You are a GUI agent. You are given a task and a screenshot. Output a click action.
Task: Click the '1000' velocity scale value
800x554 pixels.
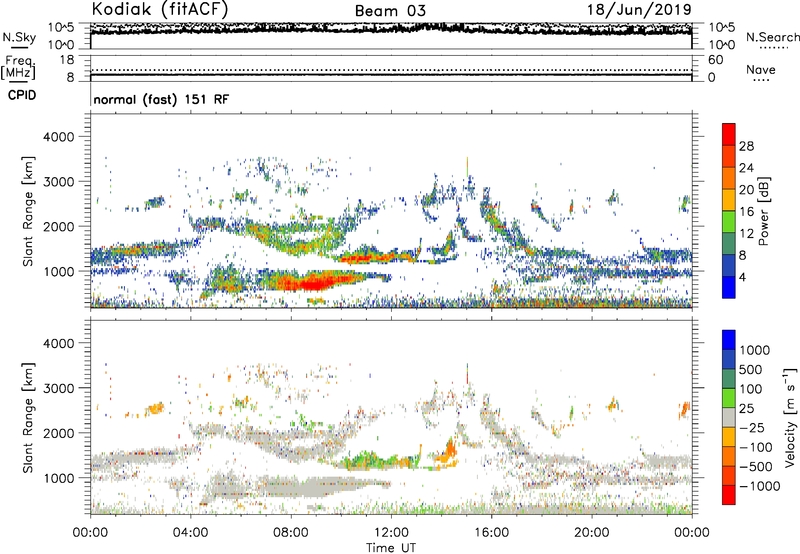755,350
